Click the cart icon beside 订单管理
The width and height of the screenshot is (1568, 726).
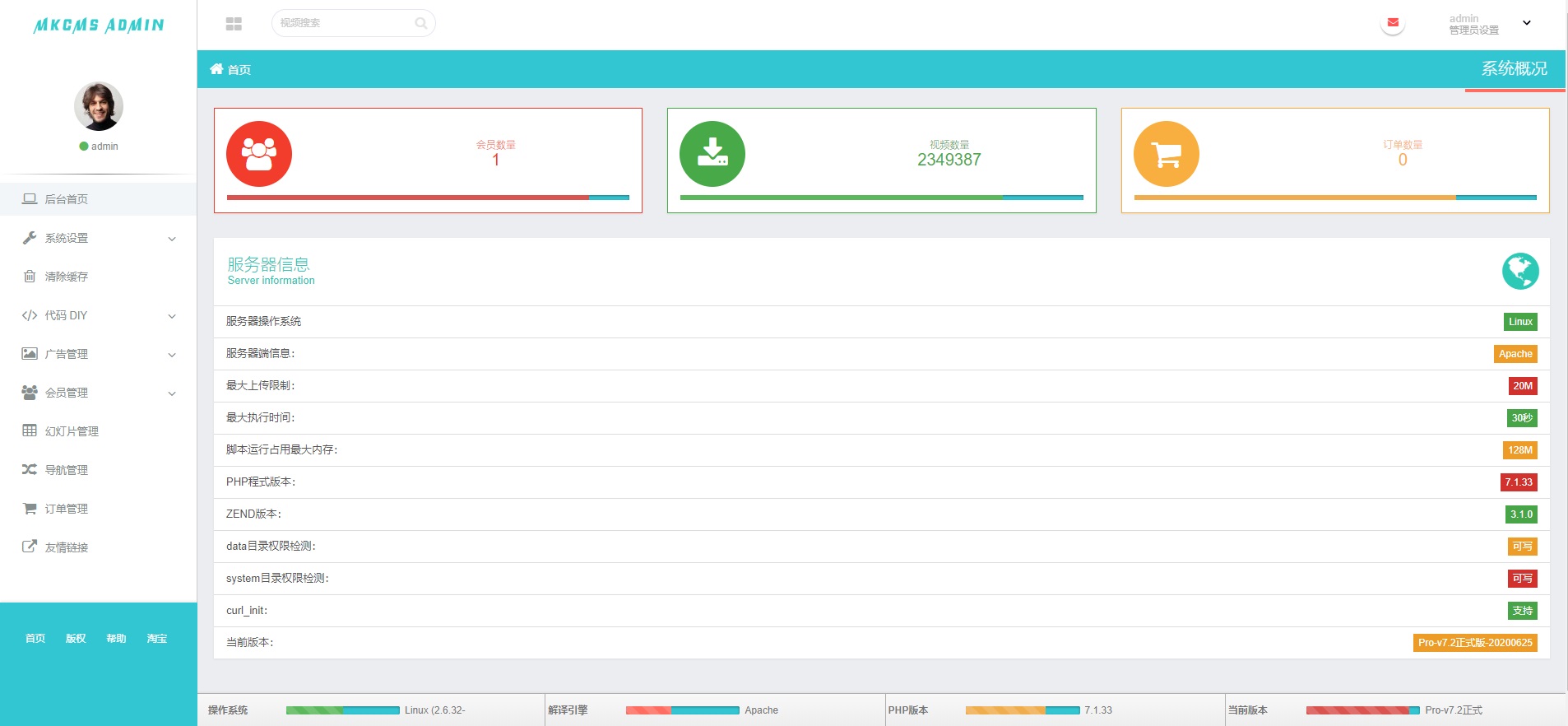30,508
